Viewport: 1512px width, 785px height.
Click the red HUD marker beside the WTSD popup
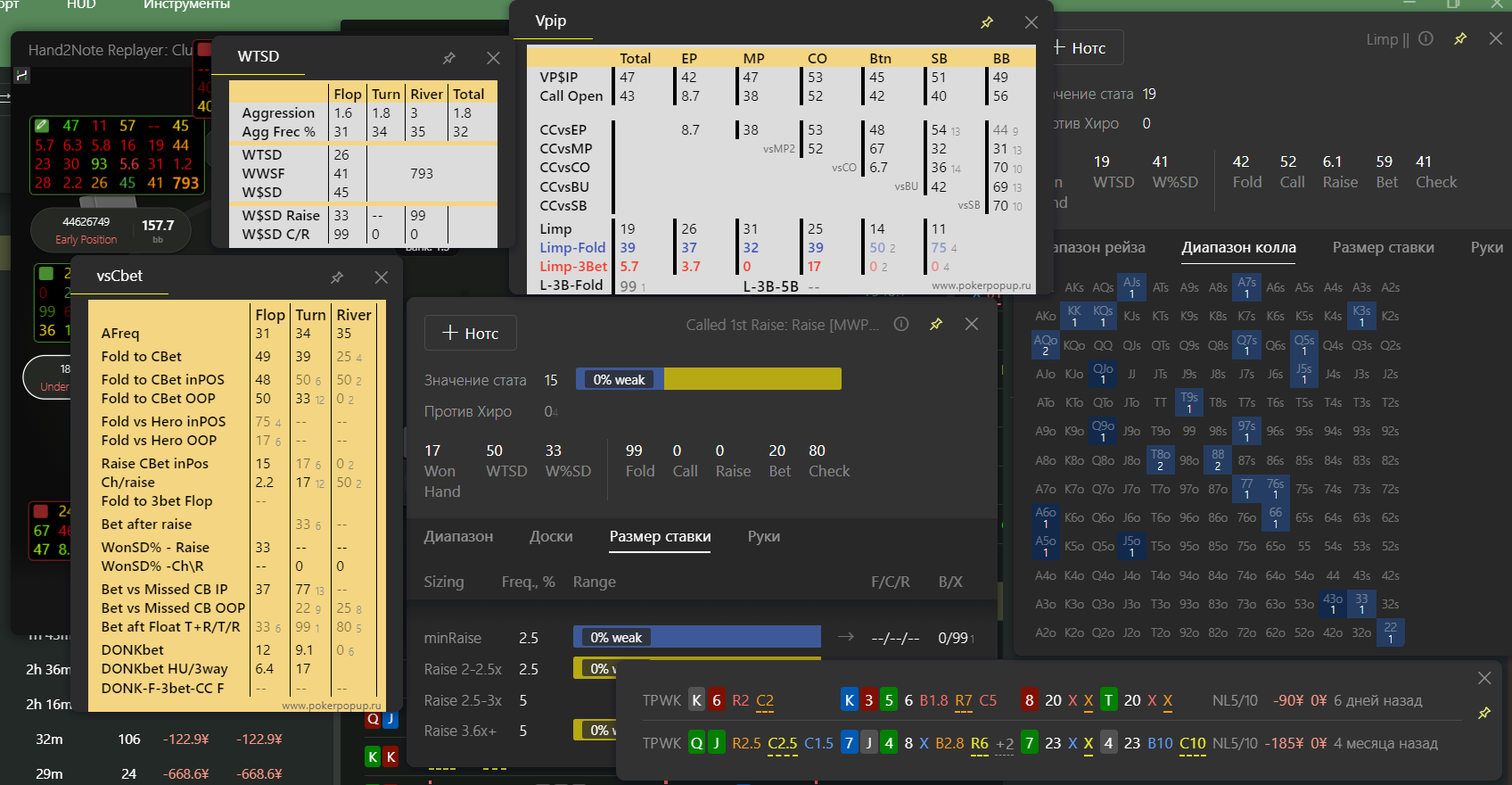click(x=204, y=49)
